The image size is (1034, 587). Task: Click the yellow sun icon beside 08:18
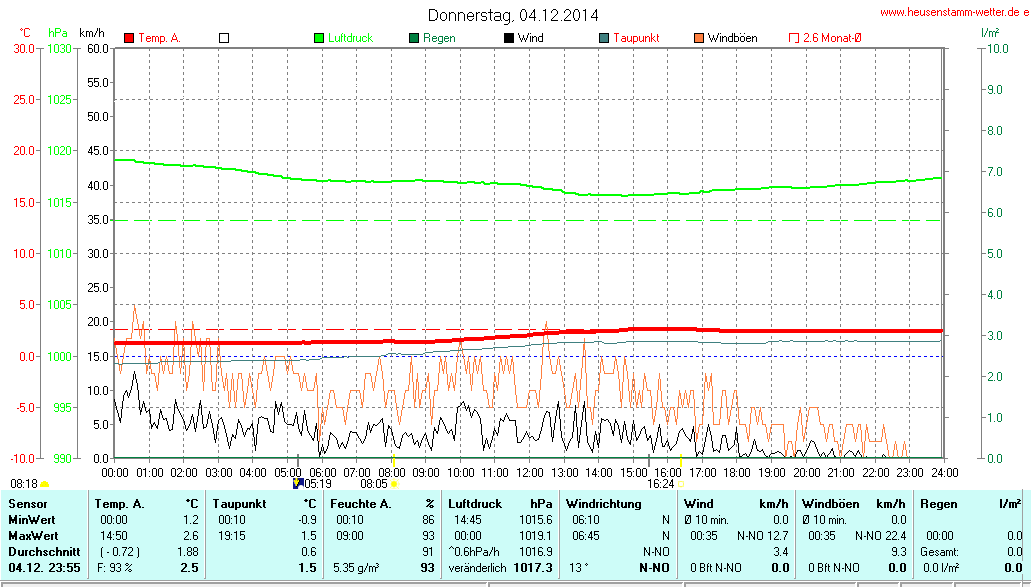tap(44, 484)
